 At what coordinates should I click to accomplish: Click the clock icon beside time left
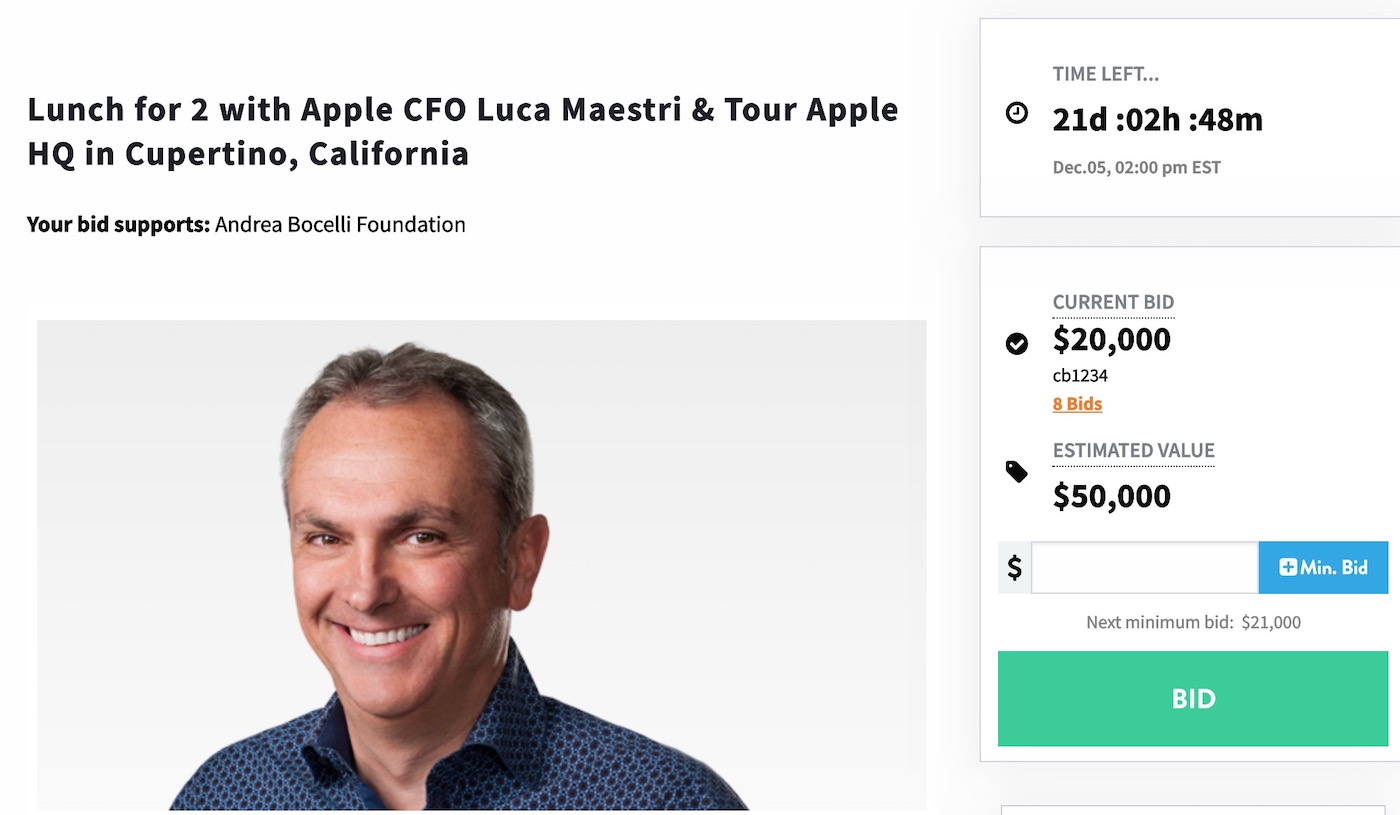1016,113
